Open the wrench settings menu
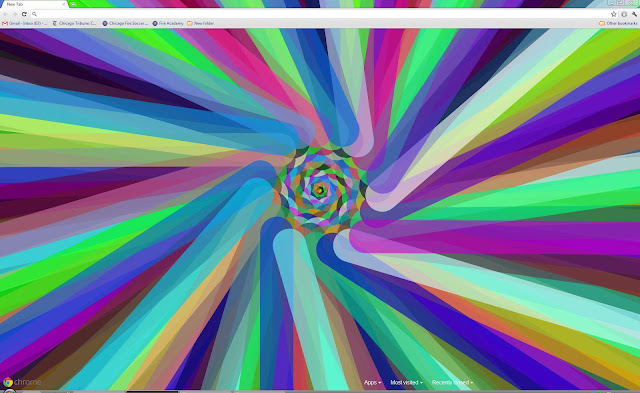This screenshot has height=393, width=640. click(x=634, y=14)
